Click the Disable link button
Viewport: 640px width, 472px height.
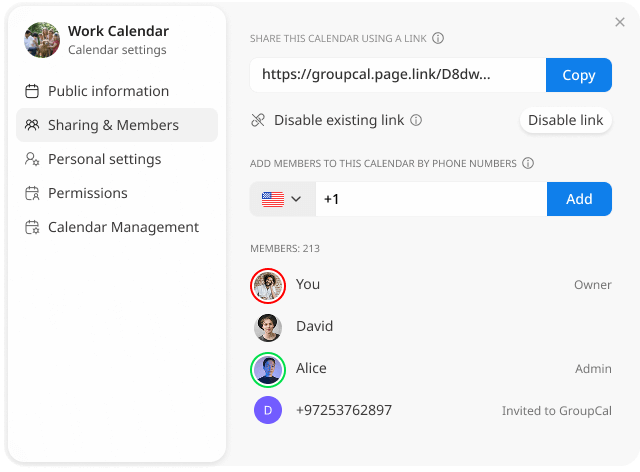pyautogui.click(x=566, y=120)
